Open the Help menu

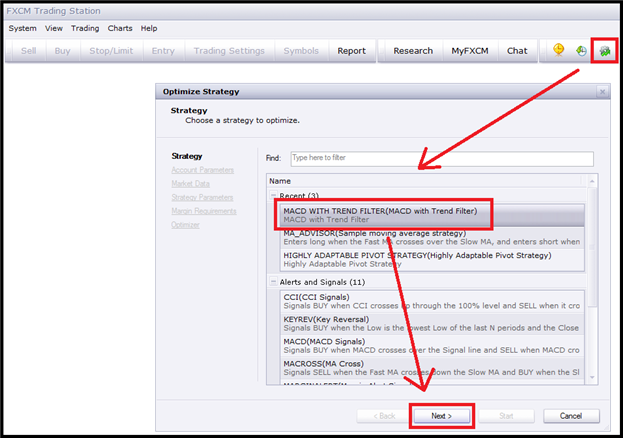point(149,28)
